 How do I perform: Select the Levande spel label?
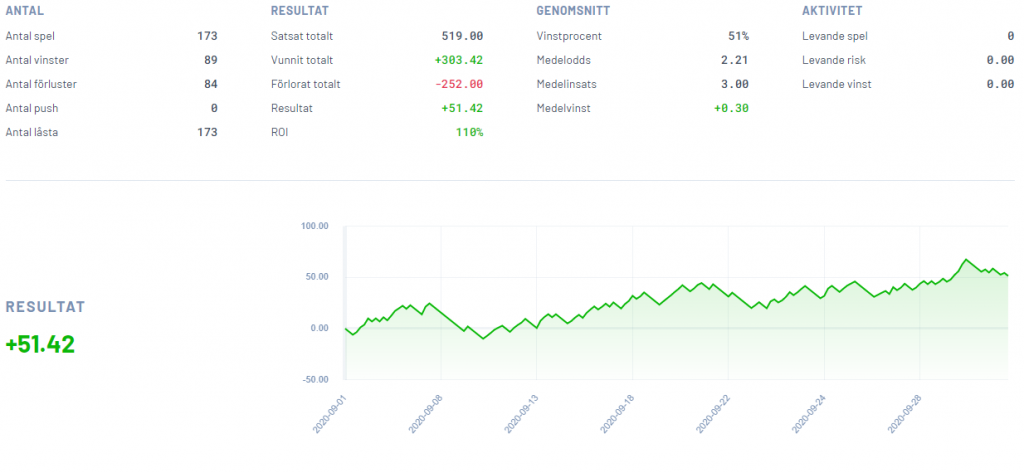(x=837, y=36)
